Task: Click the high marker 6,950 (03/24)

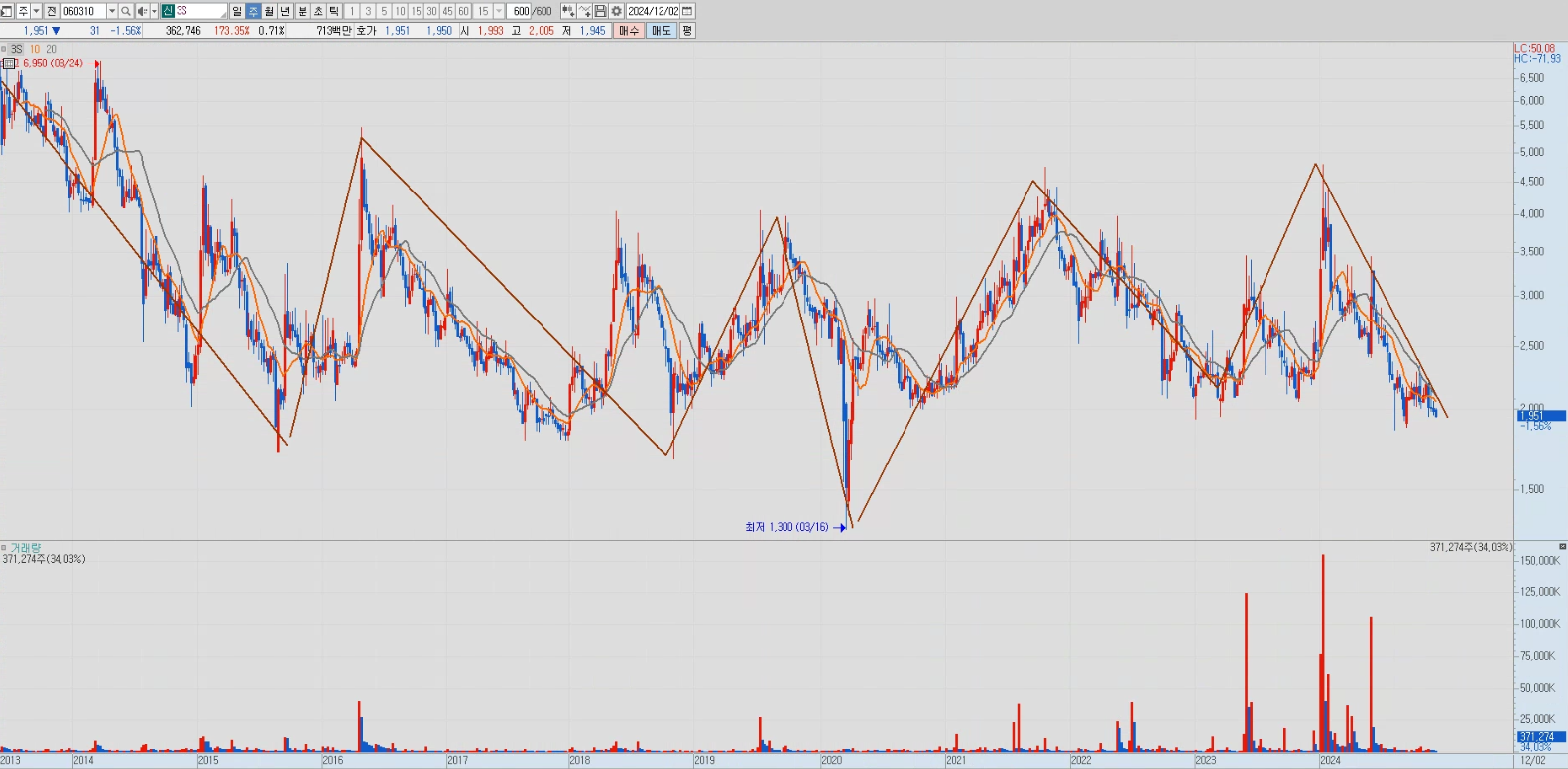Action: (53, 64)
